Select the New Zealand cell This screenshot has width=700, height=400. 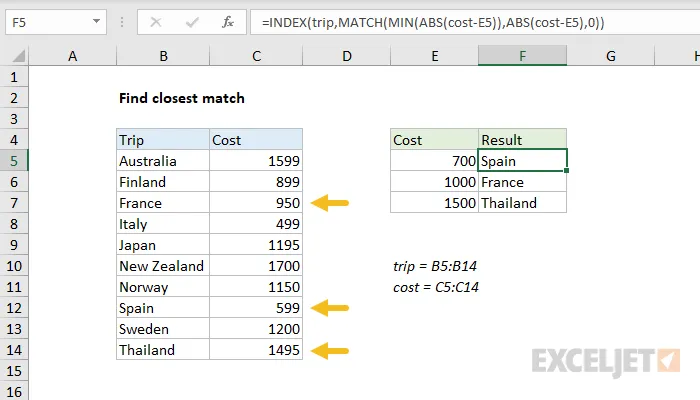[x=162, y=266]
